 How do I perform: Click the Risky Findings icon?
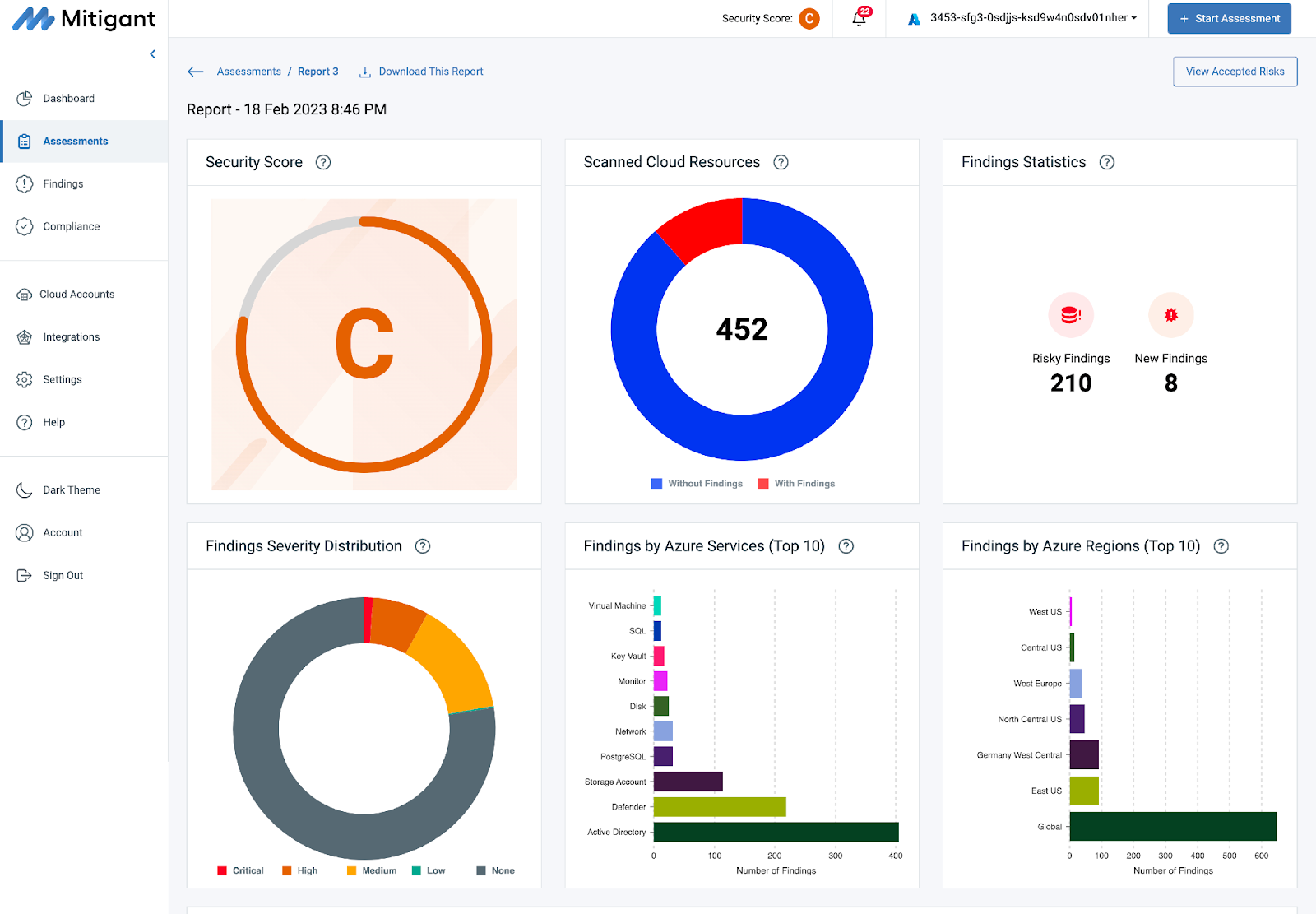point(1071,315)
